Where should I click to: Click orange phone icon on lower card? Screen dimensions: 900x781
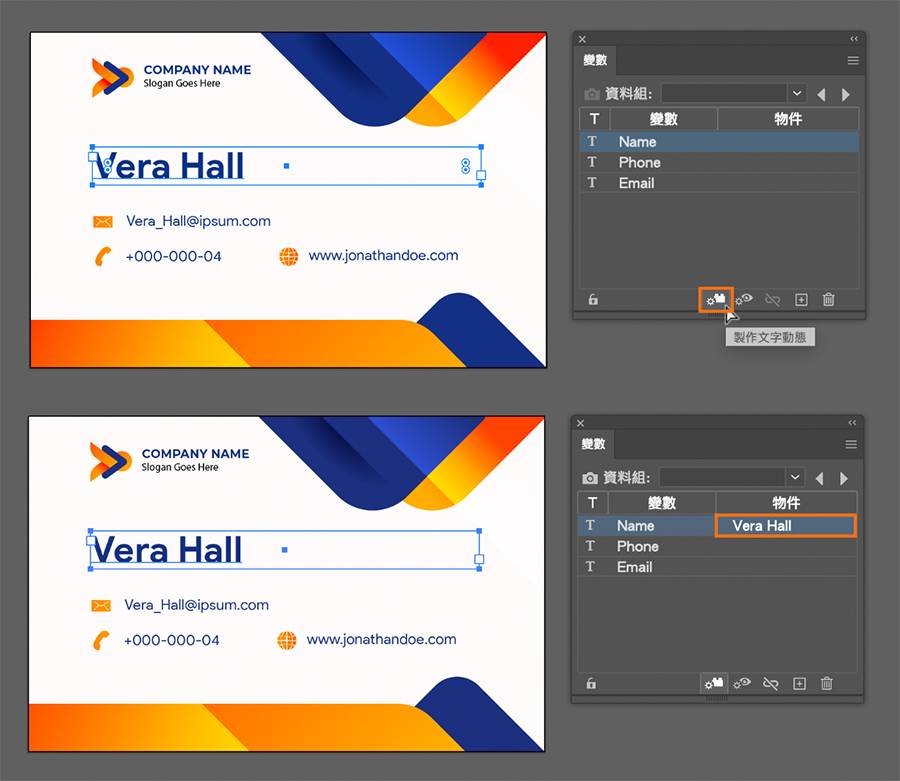(101, 640)
